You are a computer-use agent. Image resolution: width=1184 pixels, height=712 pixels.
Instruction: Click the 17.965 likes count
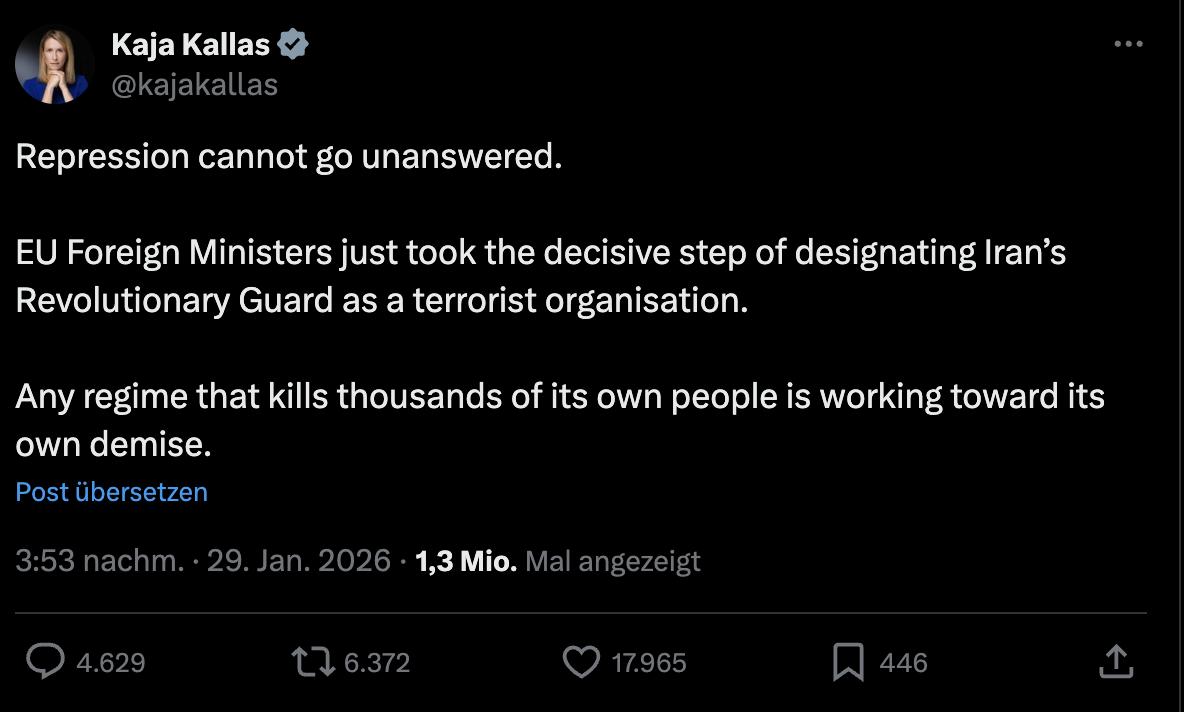pyautogui.click(x=649, y=662)
